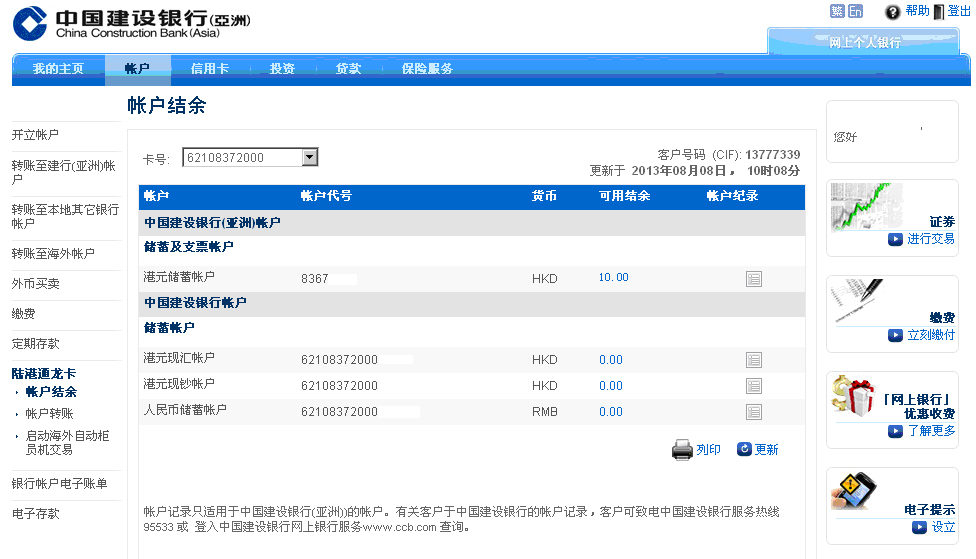Open 帐户转账 sidebar sub-item
This screenshot has width=976, height=559.
point(49,413)
